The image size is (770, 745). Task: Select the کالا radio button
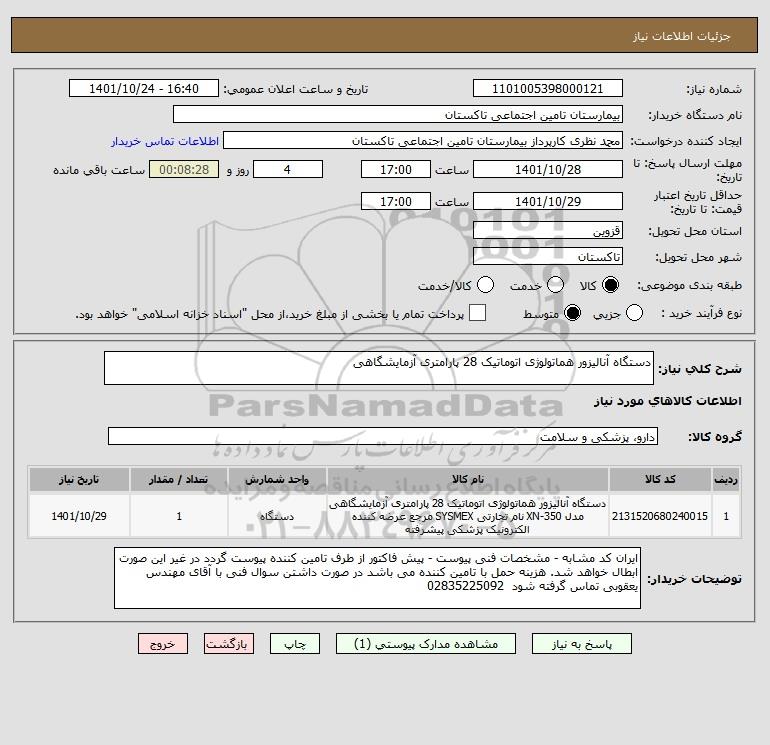(x=610, y=285)
